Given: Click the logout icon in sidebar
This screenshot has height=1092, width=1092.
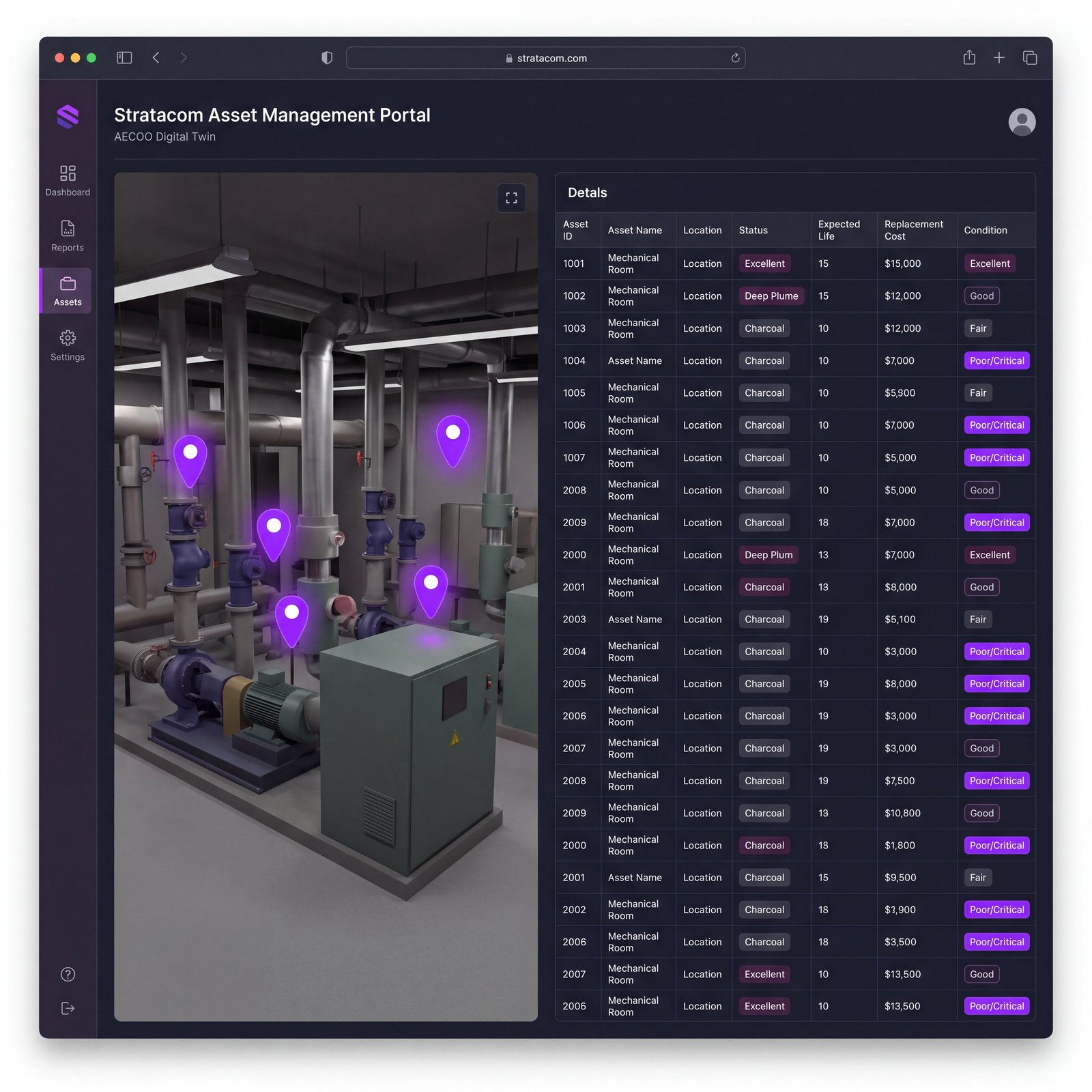Looking at the screenshot, I should point(68,1009).
